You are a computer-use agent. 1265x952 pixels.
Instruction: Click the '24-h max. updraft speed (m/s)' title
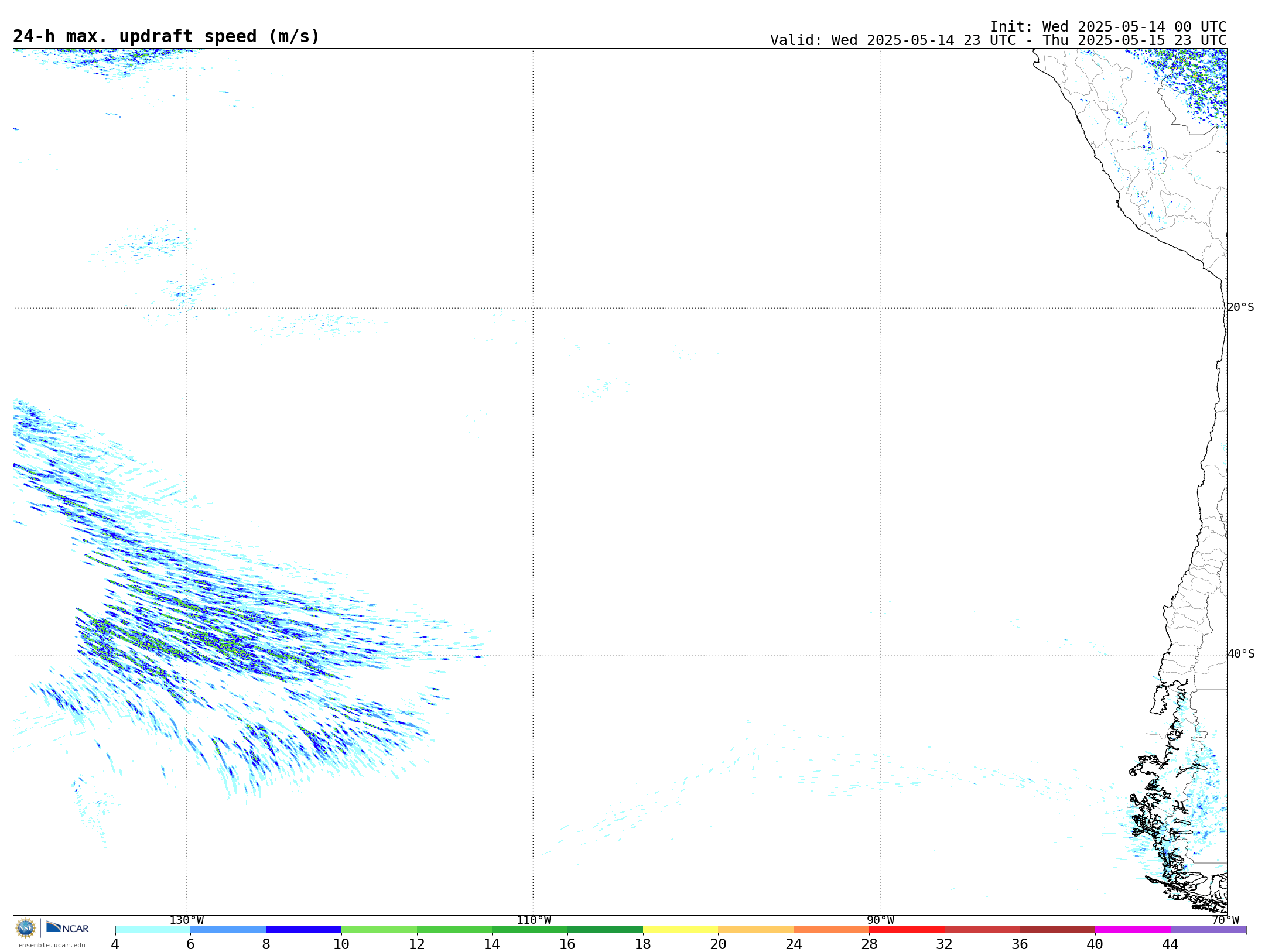tap(166, 37)
